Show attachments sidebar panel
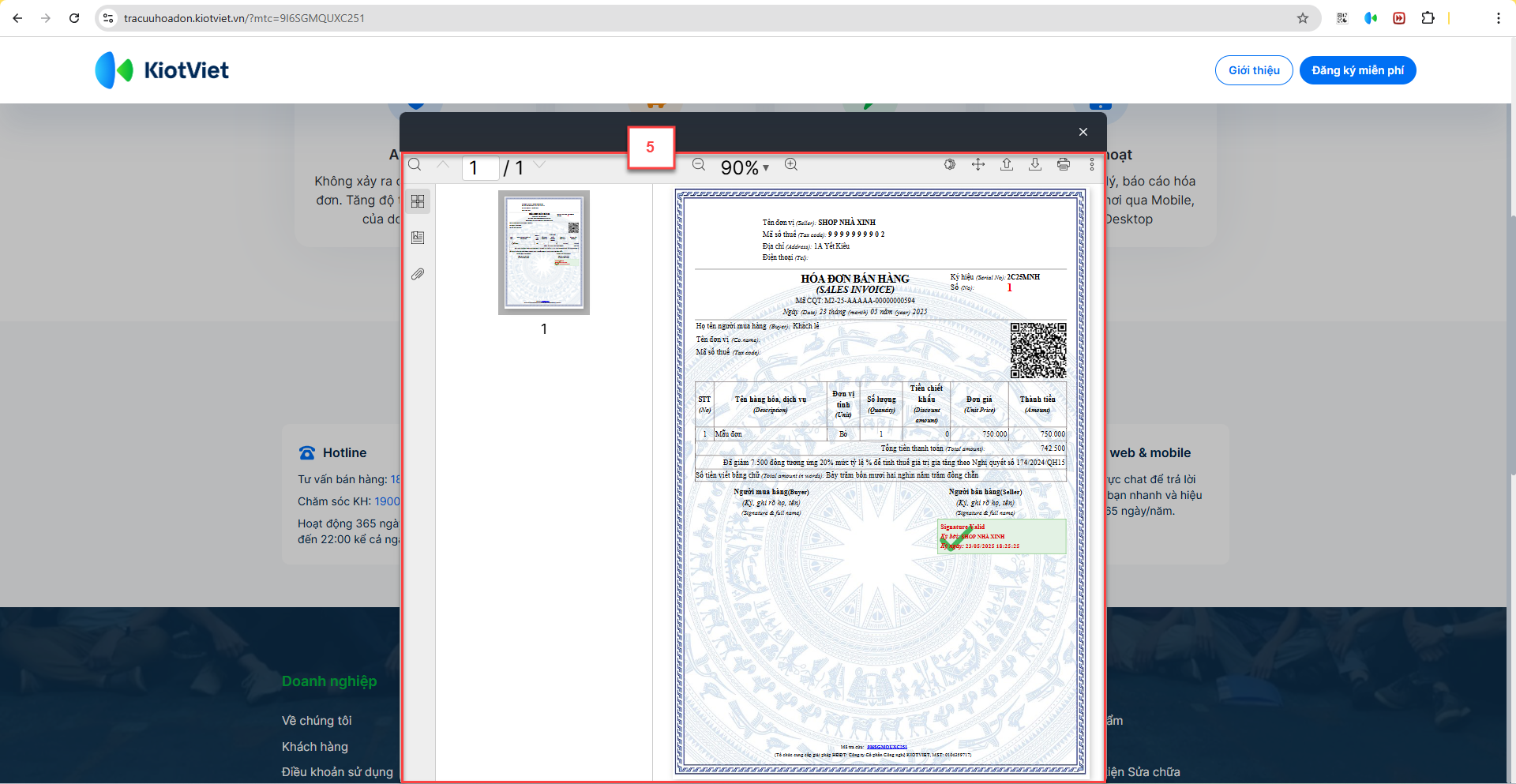The image size is (1516, 784). (x=418, y=274)
